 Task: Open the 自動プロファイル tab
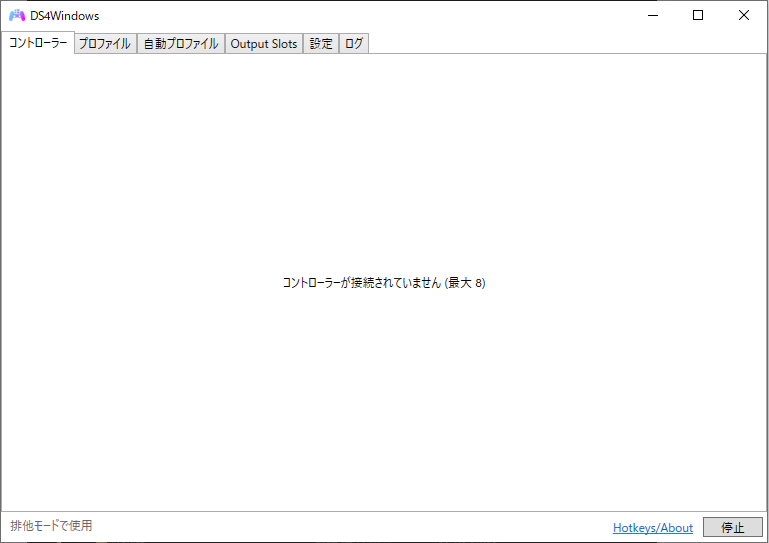point(180,44)
